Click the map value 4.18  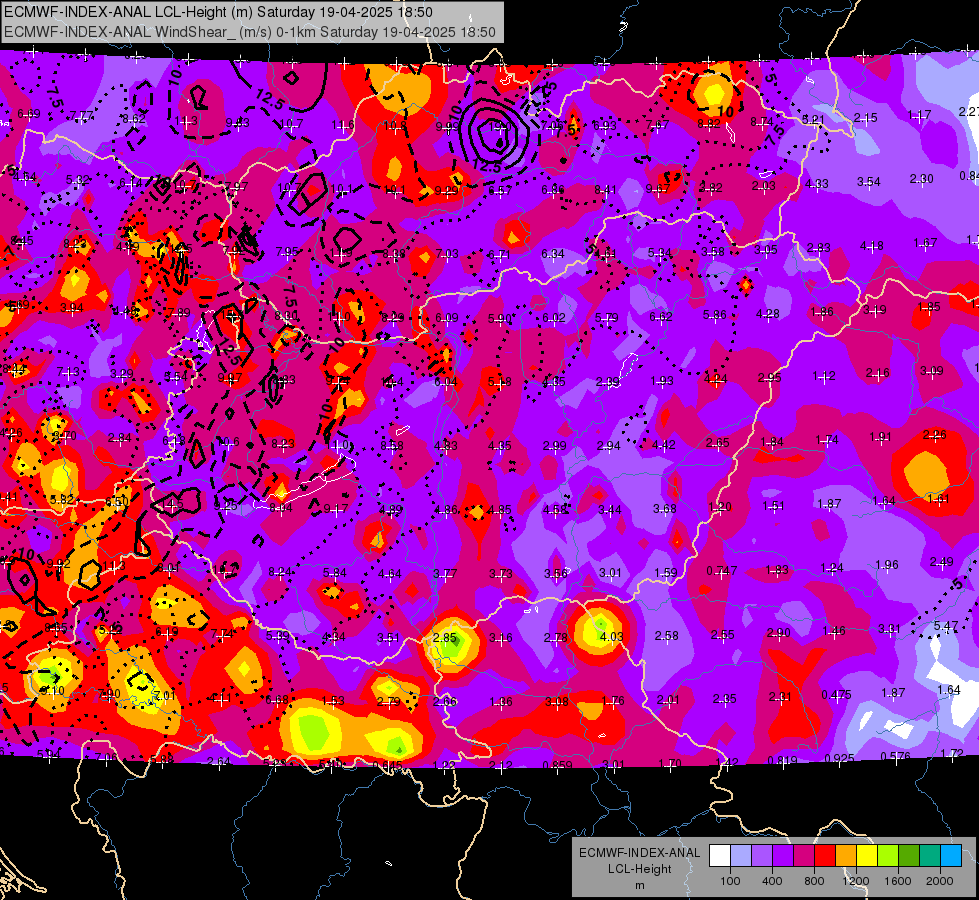pos(872,246)
